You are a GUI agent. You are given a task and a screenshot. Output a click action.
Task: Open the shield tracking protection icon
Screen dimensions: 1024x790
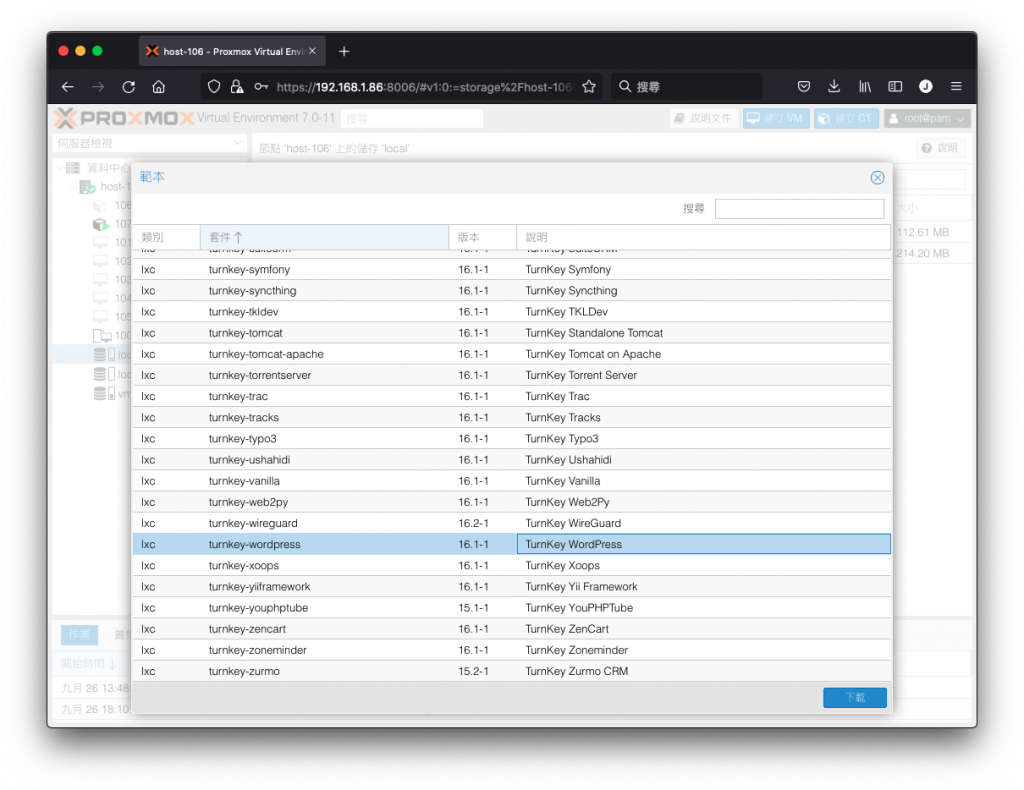(x=214, y=87)
